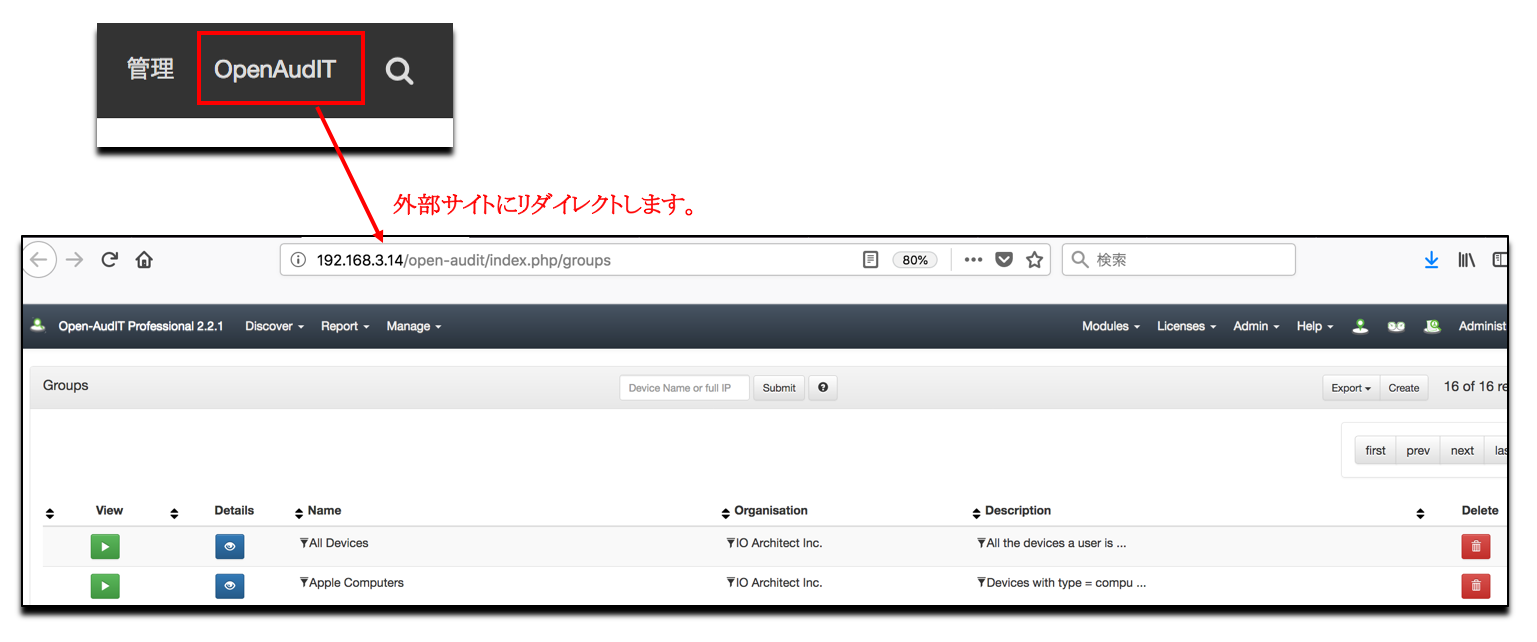Click the site information icon in the address bar

[298, 260]
